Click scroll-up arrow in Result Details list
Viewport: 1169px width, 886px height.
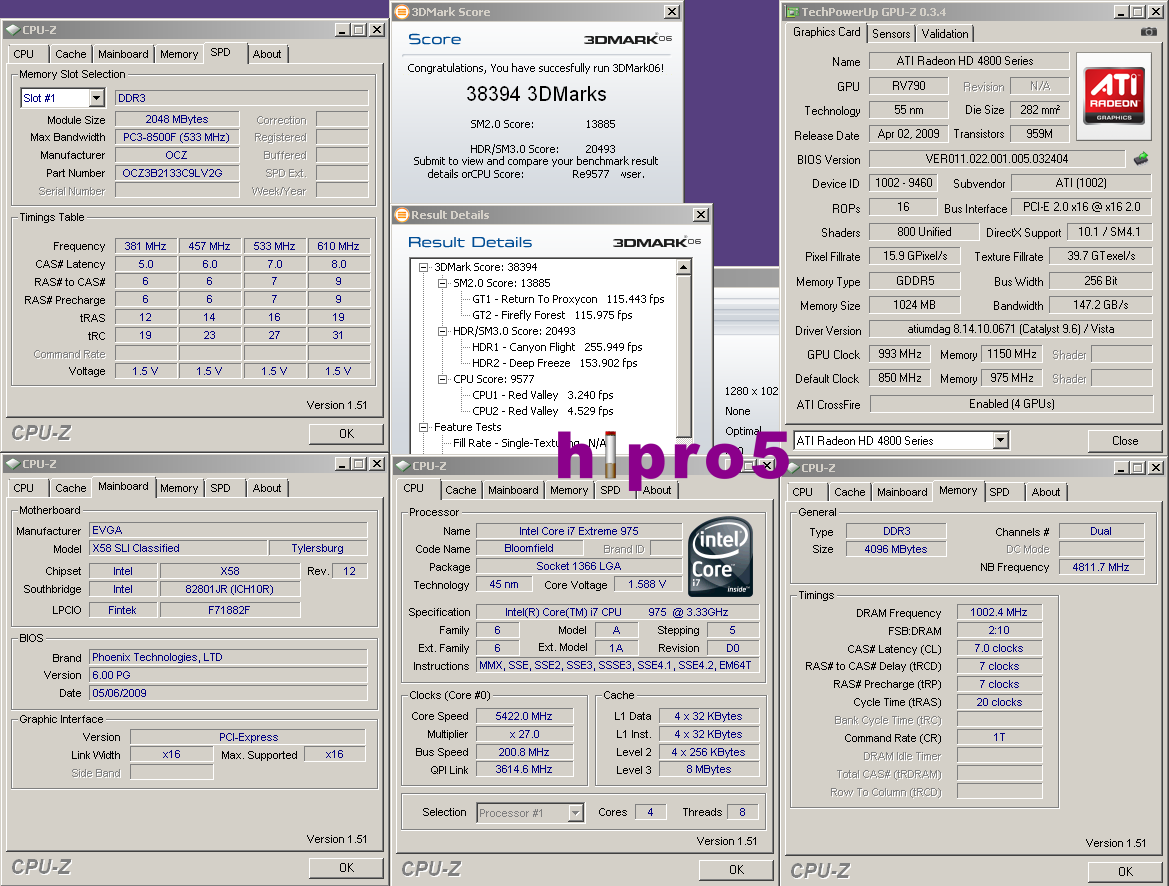pyautogui.click(x=684, y=267)
